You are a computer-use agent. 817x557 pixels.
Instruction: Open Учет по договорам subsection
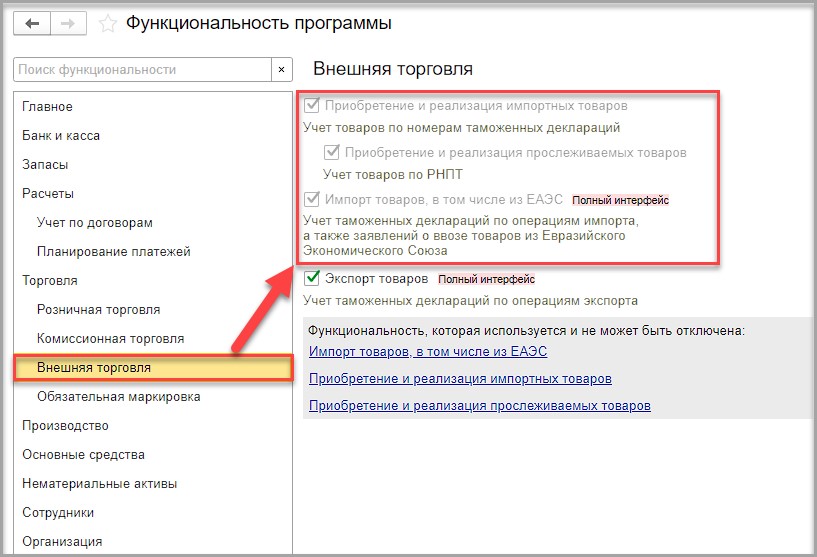(95, 222)
